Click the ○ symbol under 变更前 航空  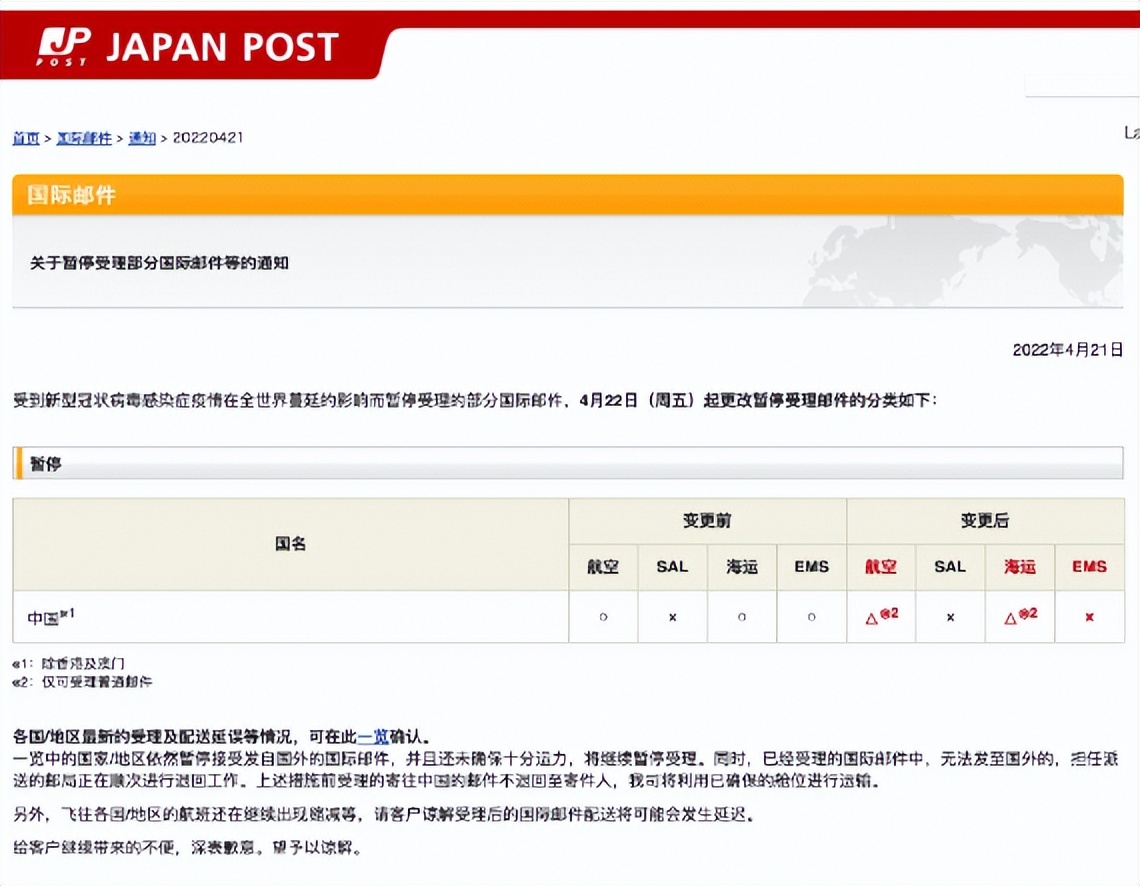(602, 618)
